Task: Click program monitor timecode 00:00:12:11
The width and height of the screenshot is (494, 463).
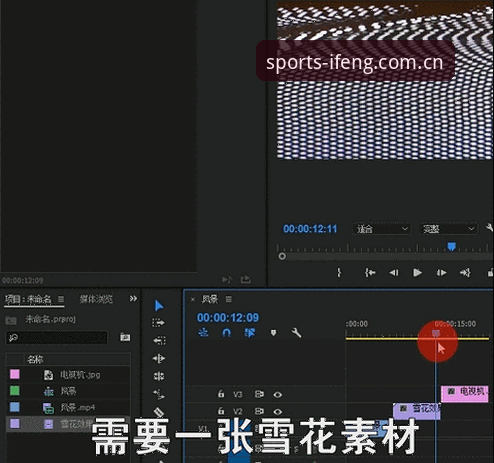Action: tap(310, 229)
